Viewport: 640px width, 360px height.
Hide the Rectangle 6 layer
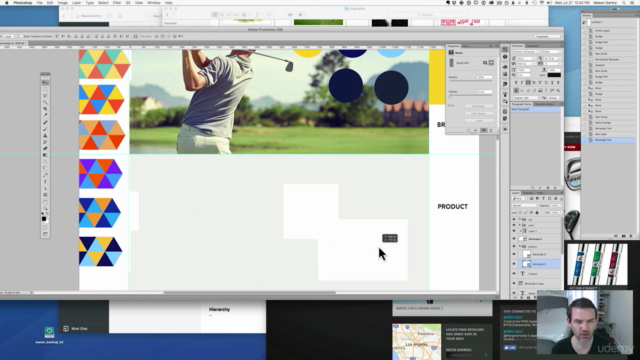514,254
